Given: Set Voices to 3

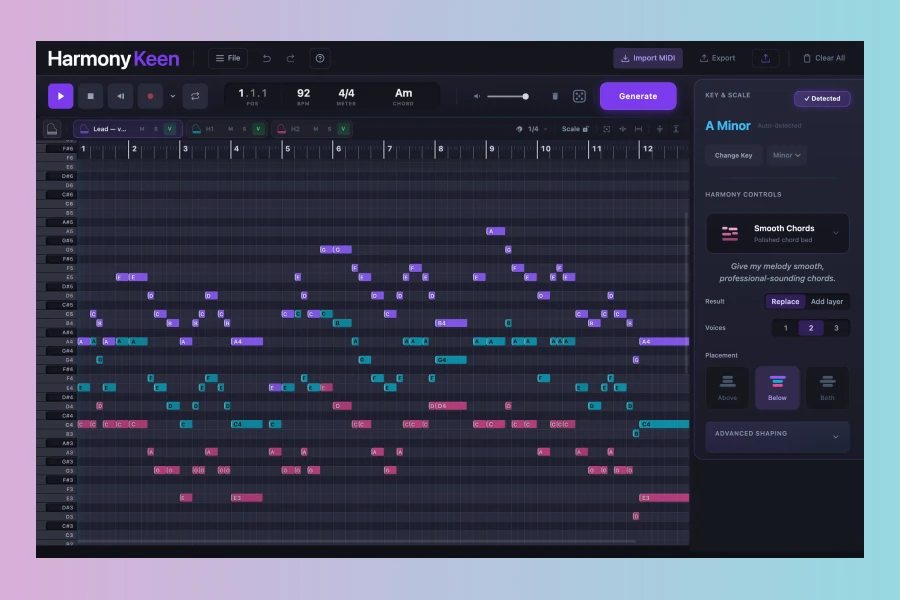Looking at the screenshot, I should 836,328.
